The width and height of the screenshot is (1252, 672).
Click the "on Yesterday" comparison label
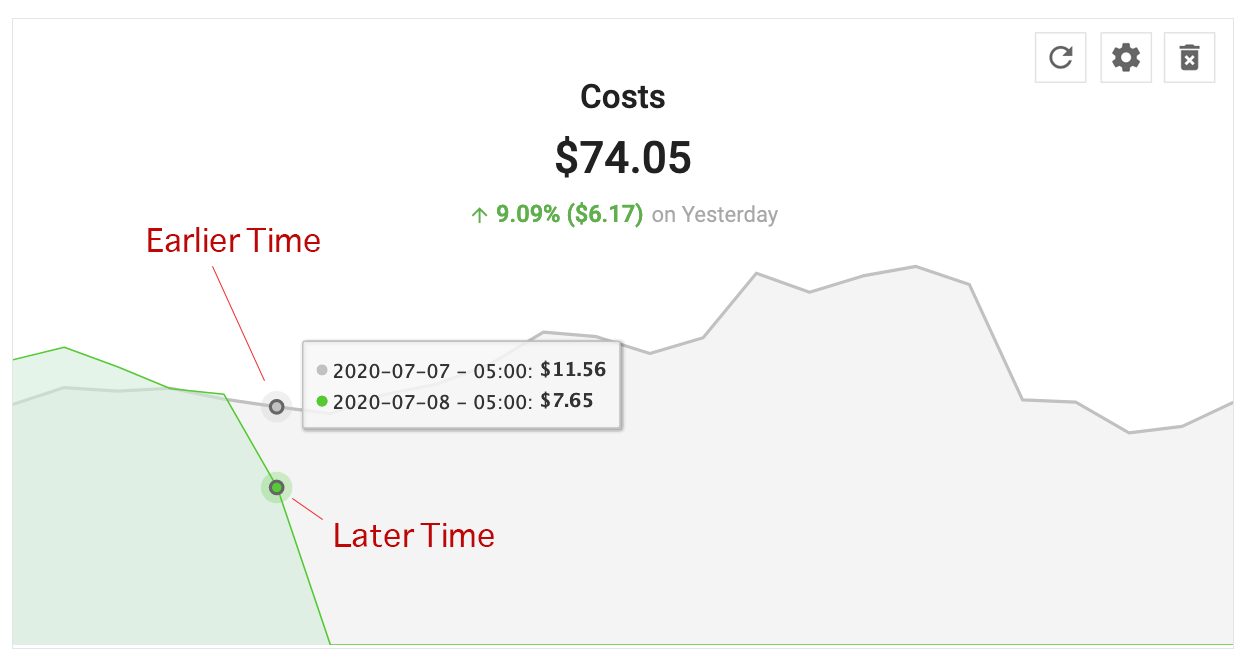tap(714, 215)
